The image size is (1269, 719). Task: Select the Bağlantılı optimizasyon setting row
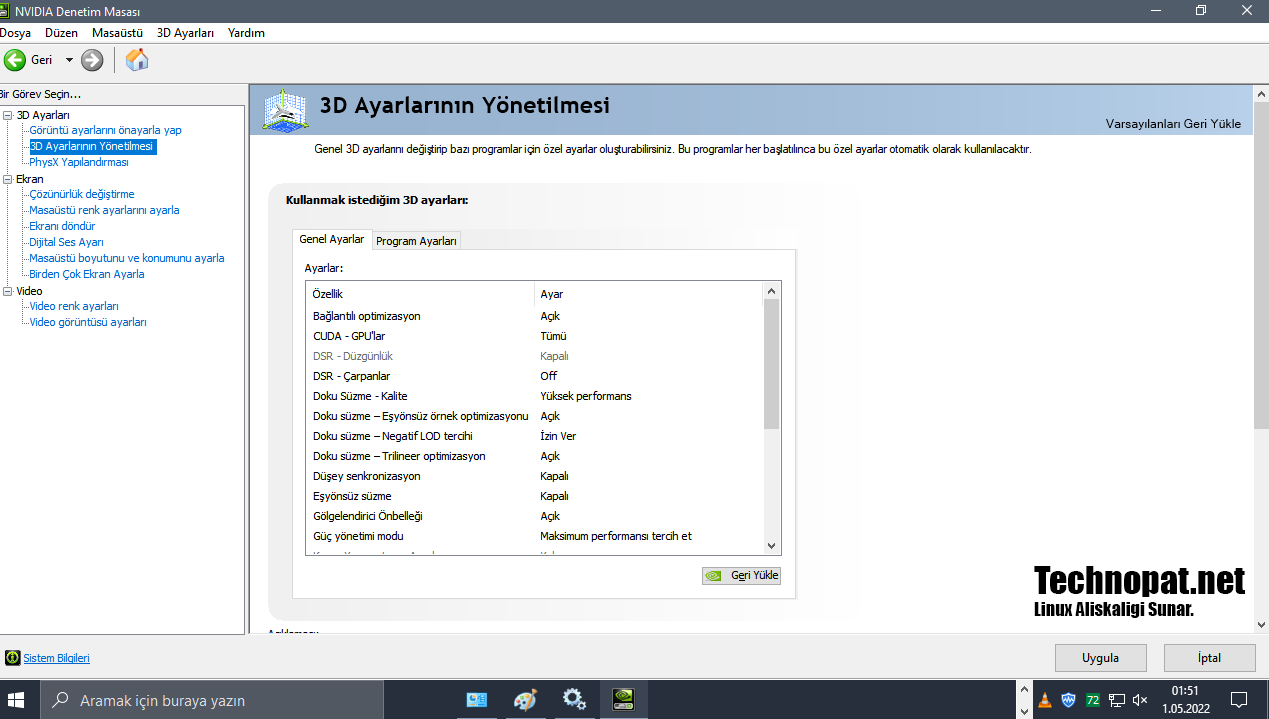(535, 316)
